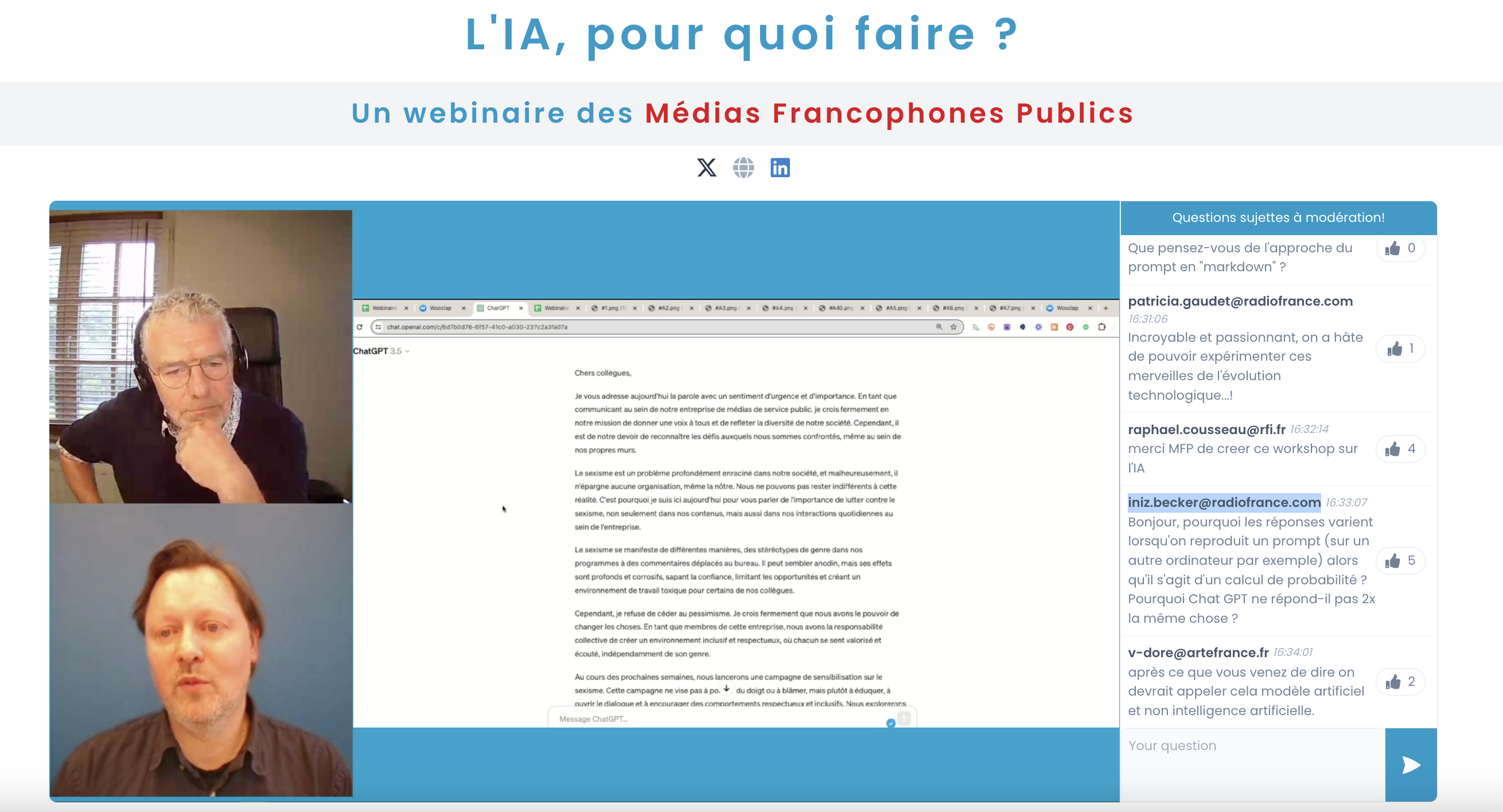This screenshot has height=812, width=1503.
Task: Click the 16:34:01 timestamp
Action: 1292,652
